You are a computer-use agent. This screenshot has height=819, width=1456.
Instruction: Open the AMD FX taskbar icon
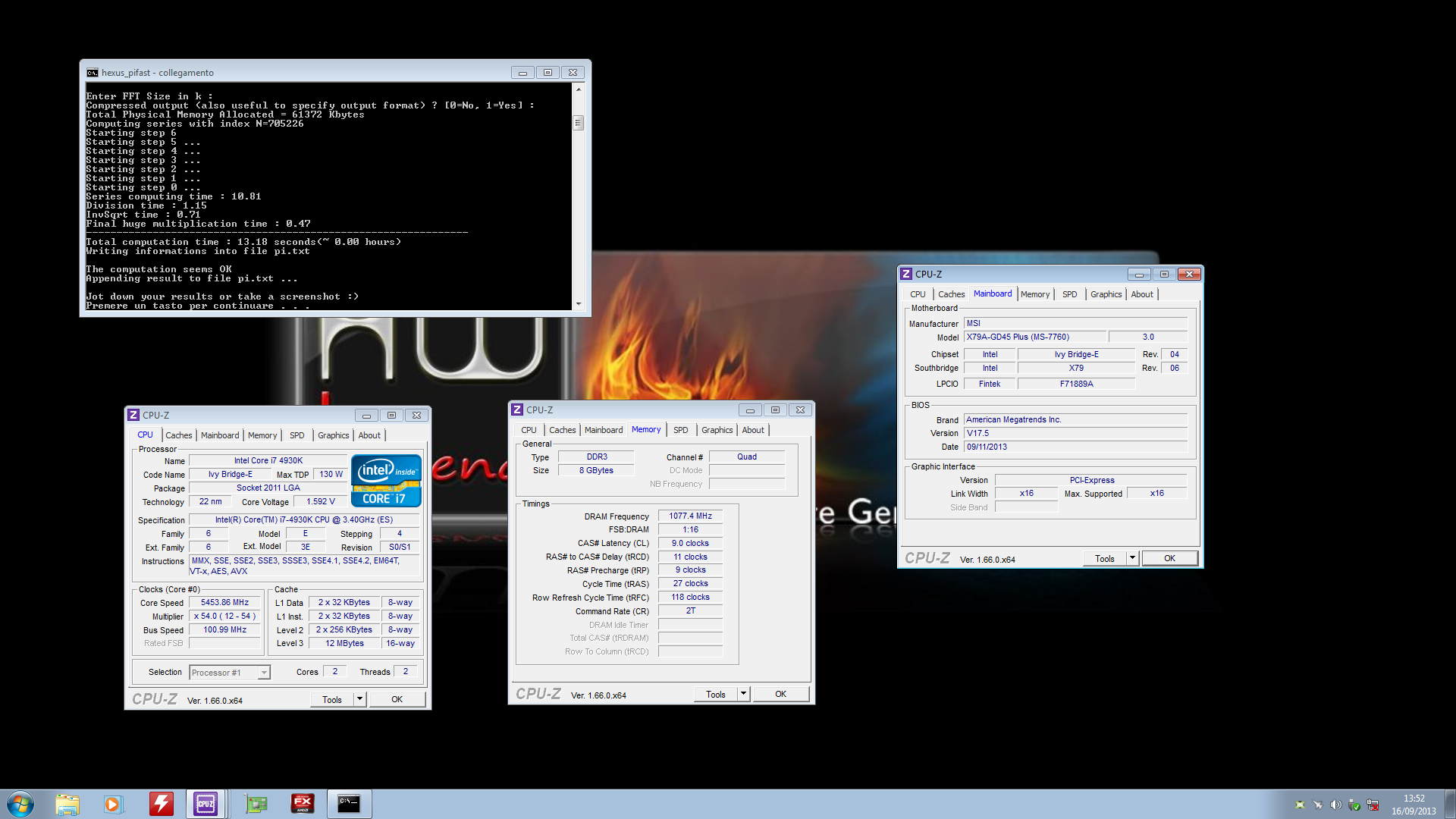pyautogui.click(x=303, y=804)
